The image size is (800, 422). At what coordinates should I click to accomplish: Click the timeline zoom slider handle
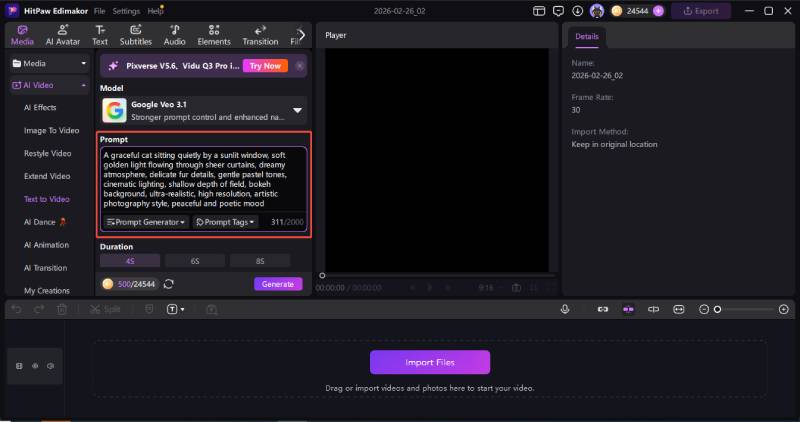pos(717,310)
